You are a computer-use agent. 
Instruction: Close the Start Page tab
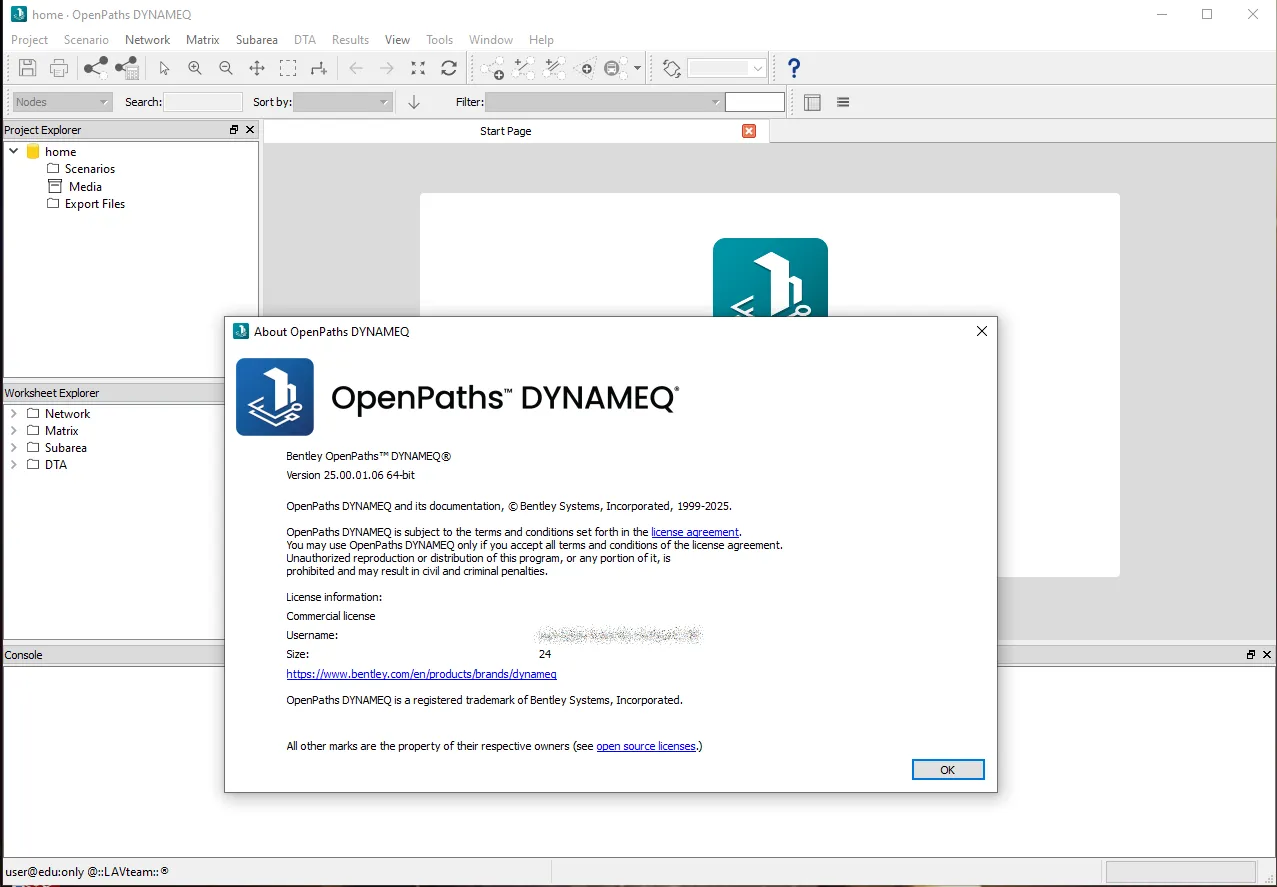click(x=749, y=131)
